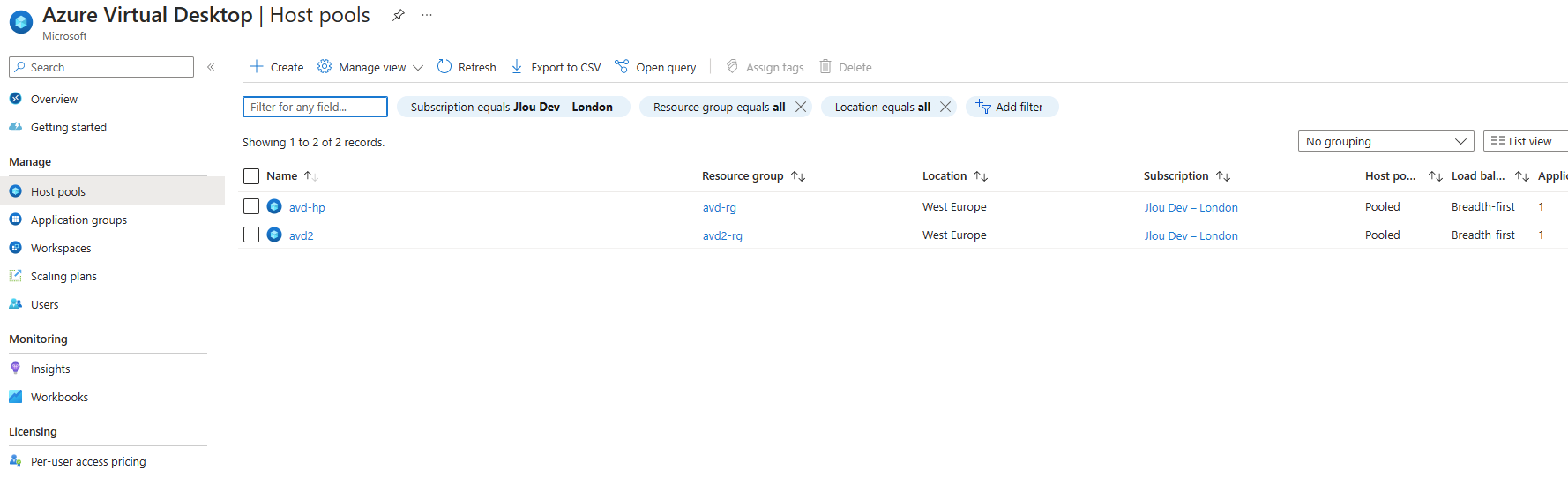Viewport: 1568px width, 477px height.
Task: Open the avd-hp host pool link
Action: (307, 207)
